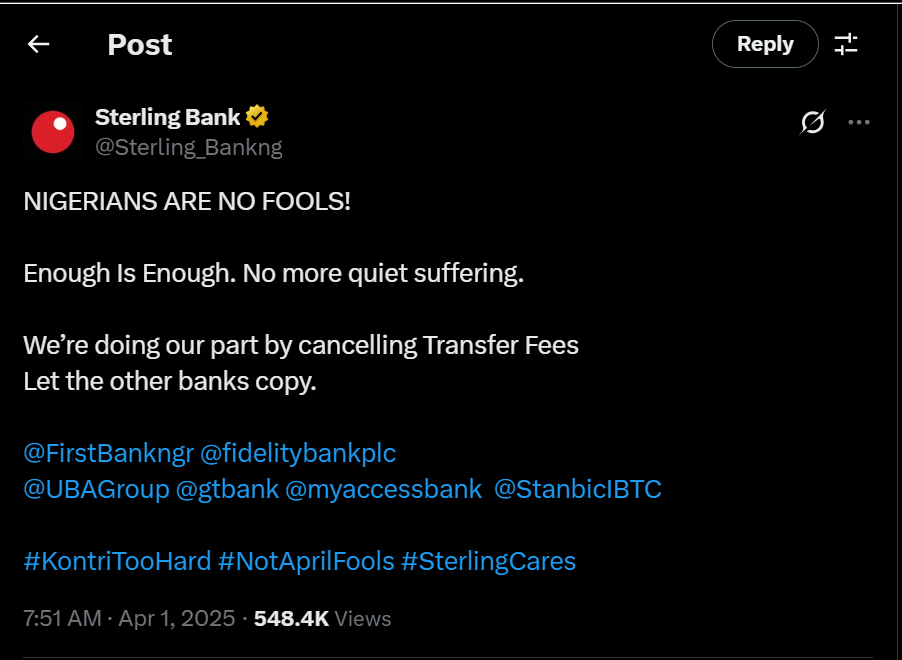Go to the @gtbank mention
Screen dimensions: 902x660
pyautogui.click(x=226, y=490)
